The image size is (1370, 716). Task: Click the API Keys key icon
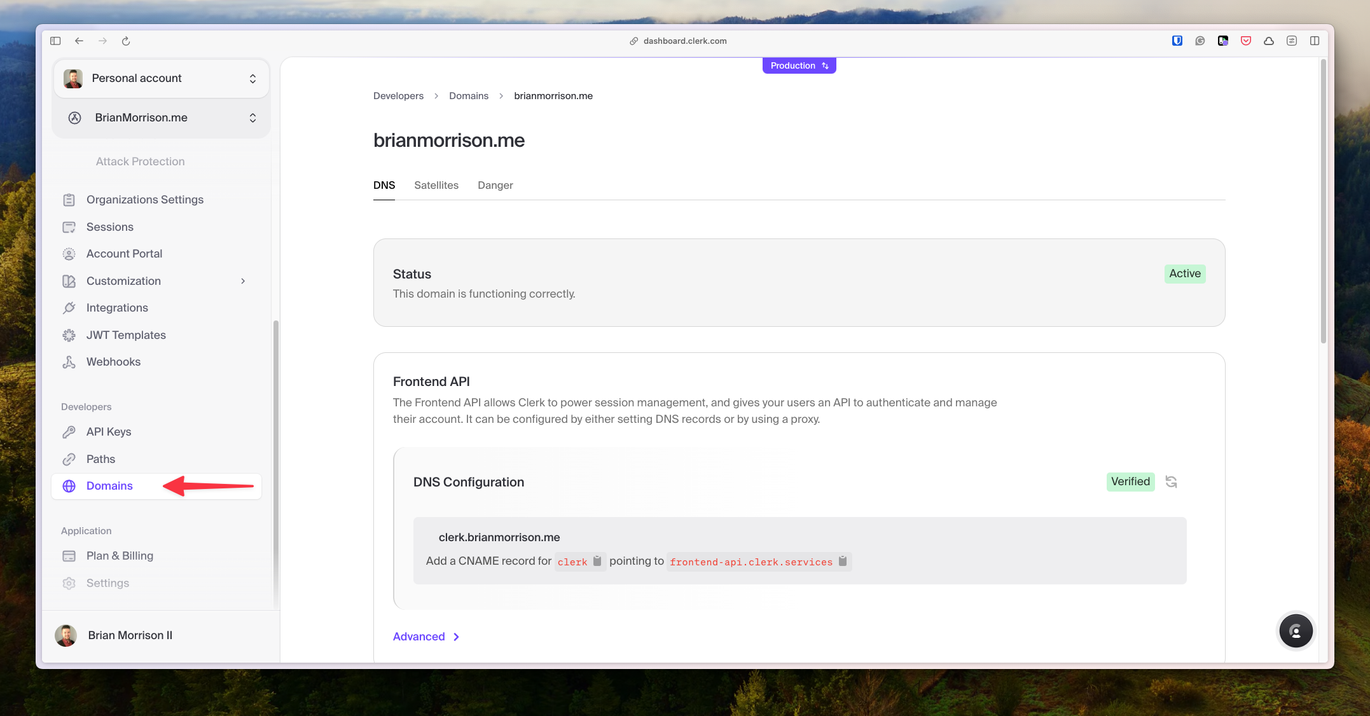(69, 432)
